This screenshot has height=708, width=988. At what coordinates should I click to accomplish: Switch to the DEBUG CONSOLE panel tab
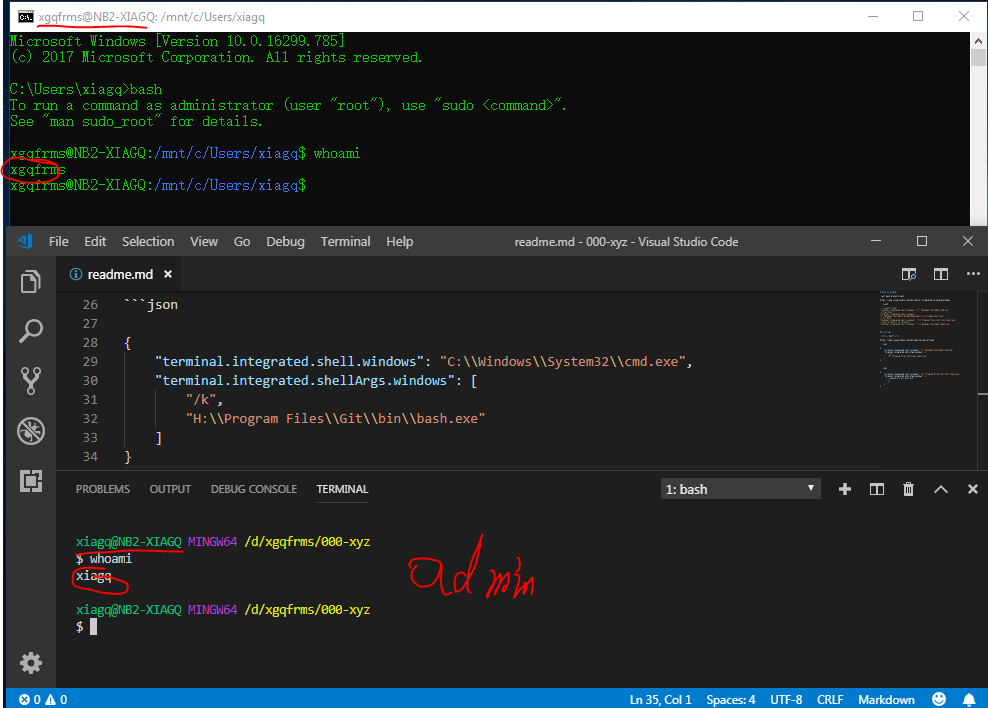(254, 489)
